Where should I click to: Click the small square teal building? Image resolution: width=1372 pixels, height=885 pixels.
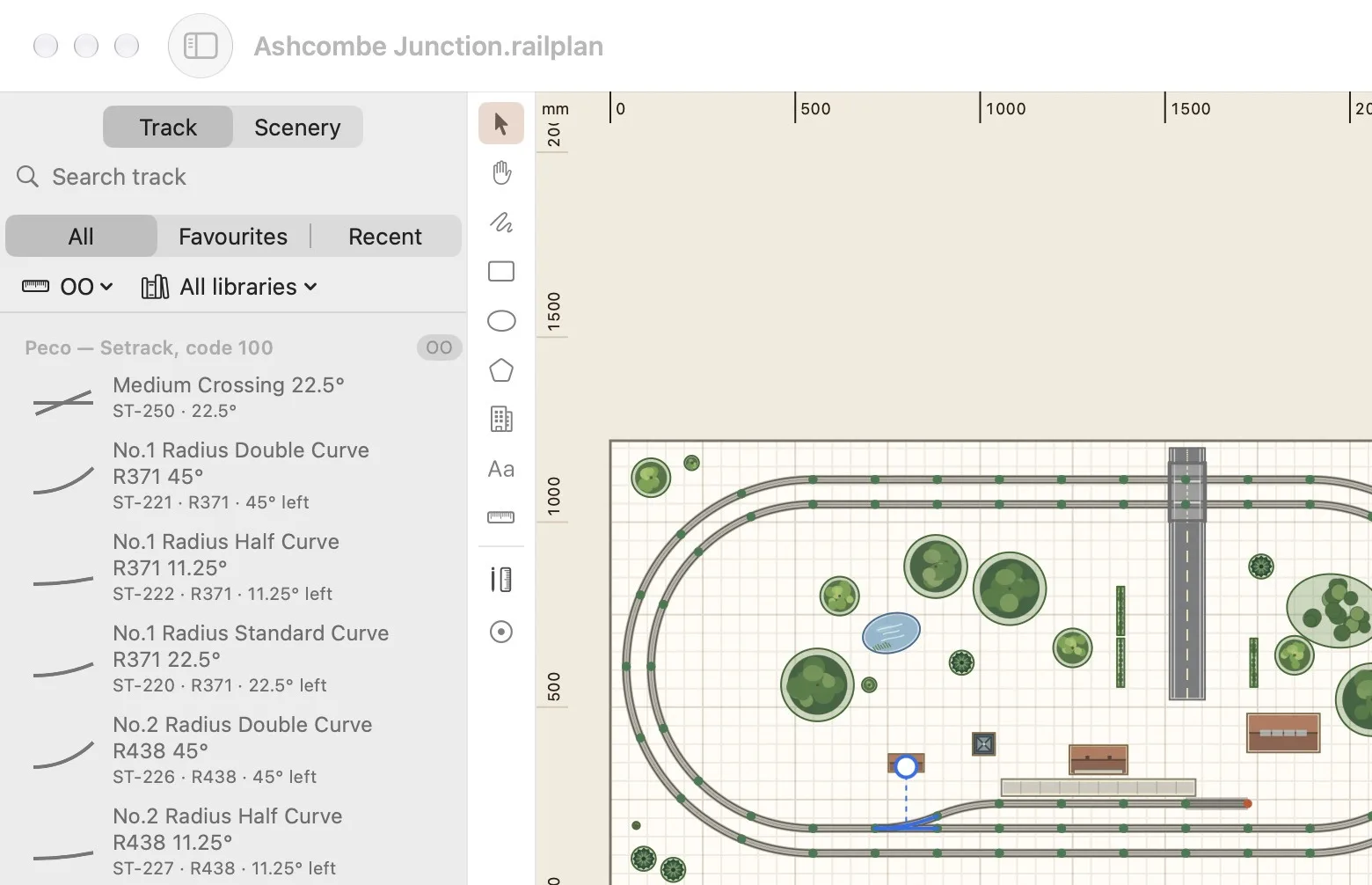pos(983,744)
